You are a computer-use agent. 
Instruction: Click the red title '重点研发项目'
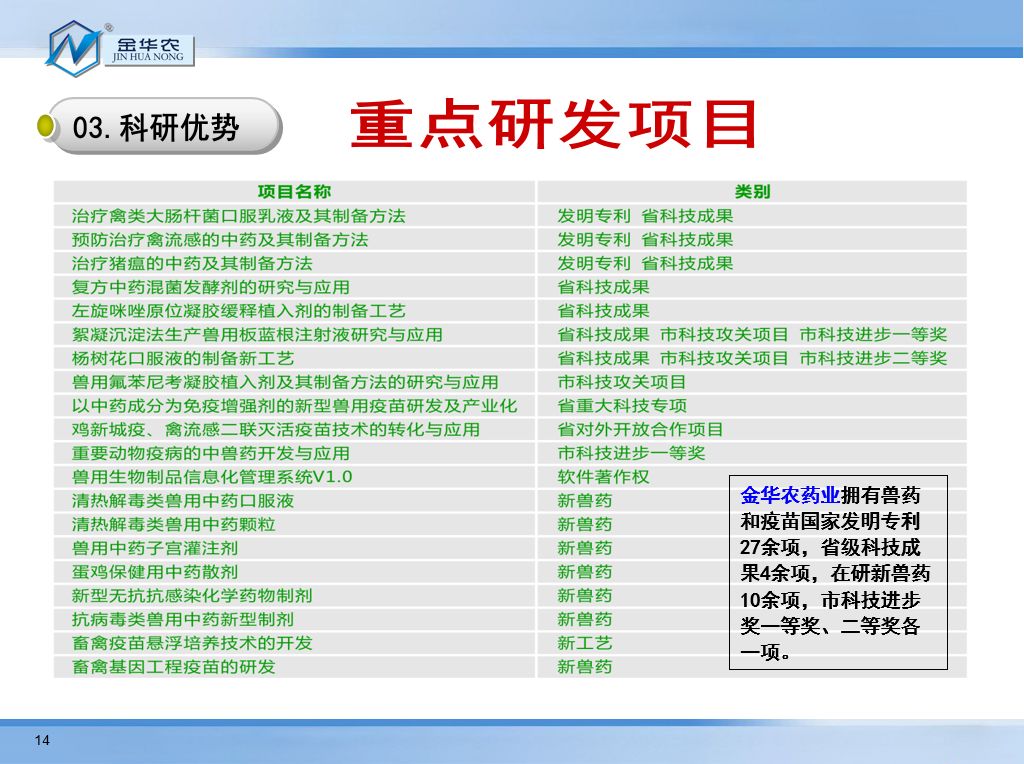(x=554, y=124)
